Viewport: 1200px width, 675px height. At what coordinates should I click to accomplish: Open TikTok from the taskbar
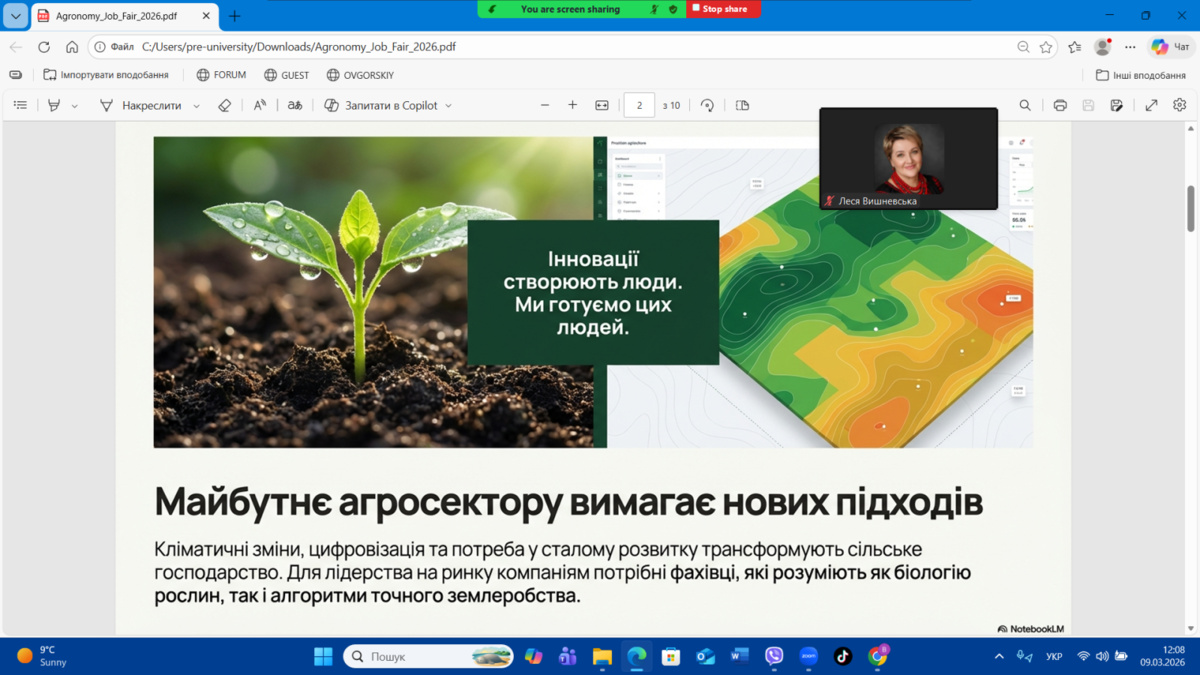pyautogui.click(x=843, y=657)
